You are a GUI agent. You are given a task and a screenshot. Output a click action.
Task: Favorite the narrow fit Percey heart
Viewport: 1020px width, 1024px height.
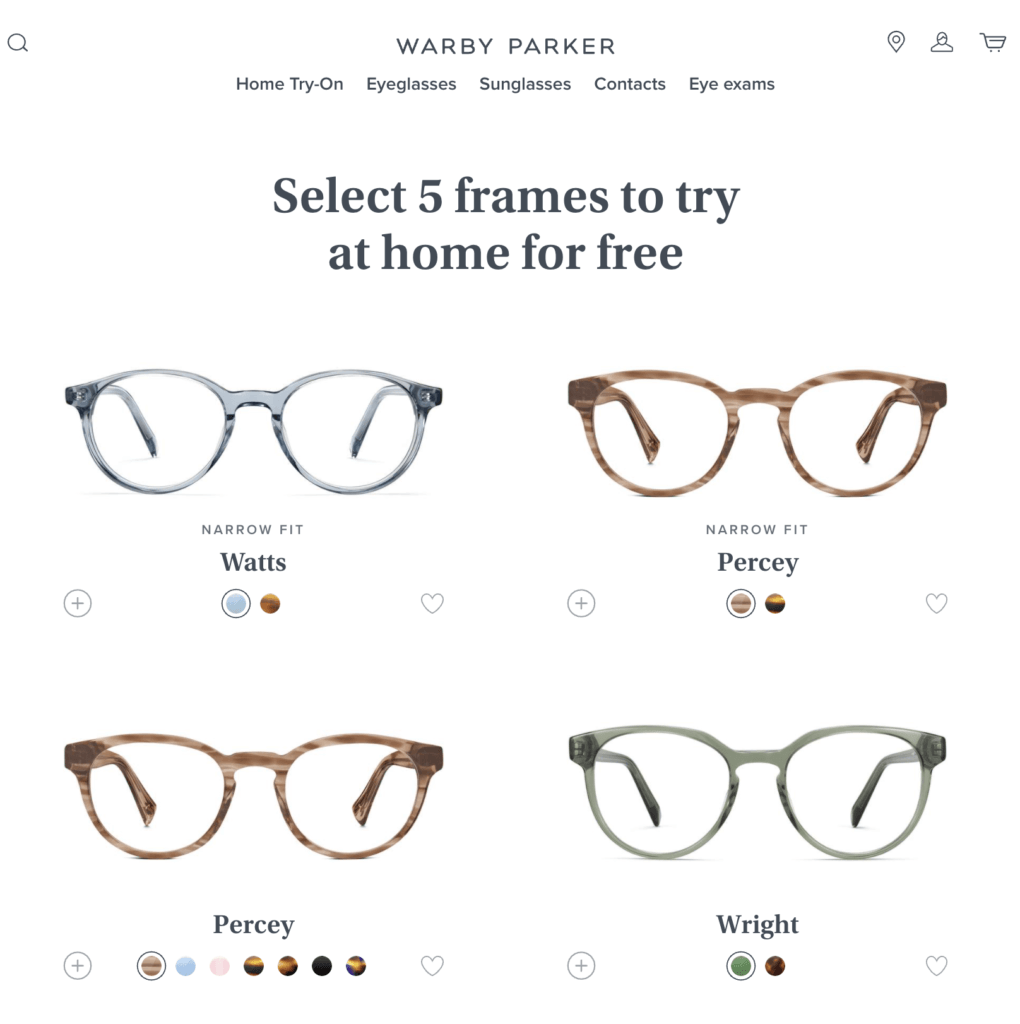point(936,603)
